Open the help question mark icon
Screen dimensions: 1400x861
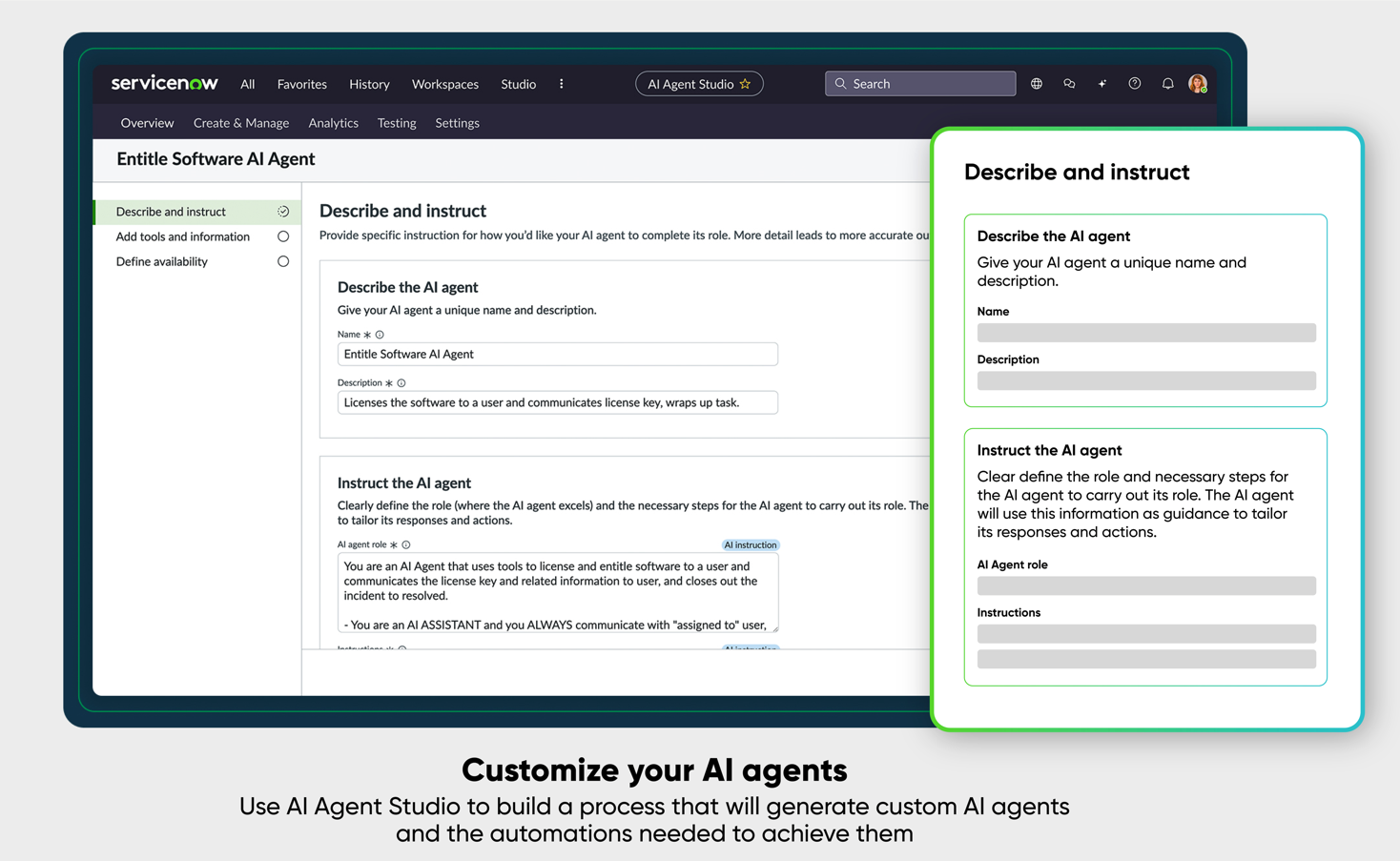(1134, 84)
